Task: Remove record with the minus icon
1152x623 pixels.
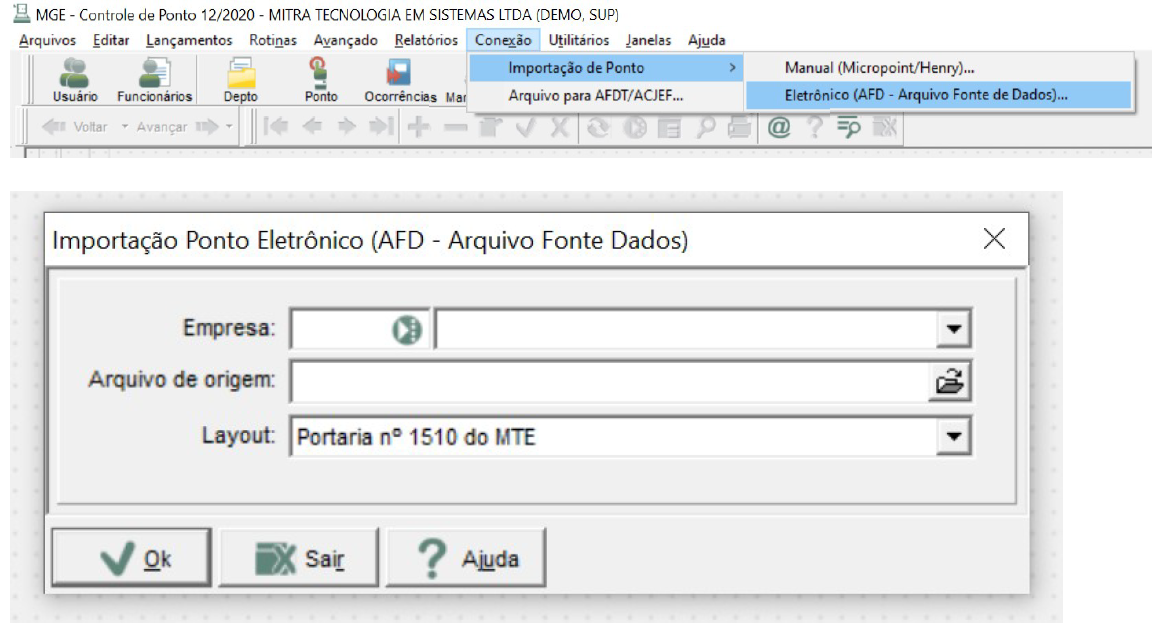Action: [456, 127]
